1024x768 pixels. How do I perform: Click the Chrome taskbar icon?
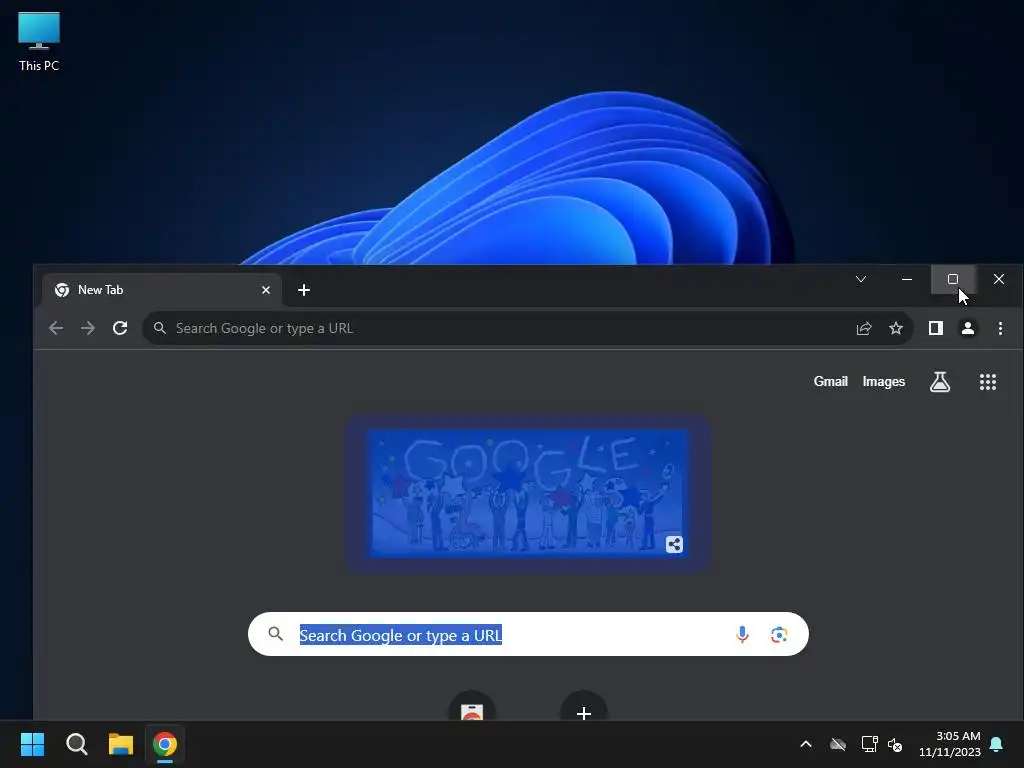click(x=165, y=744)
